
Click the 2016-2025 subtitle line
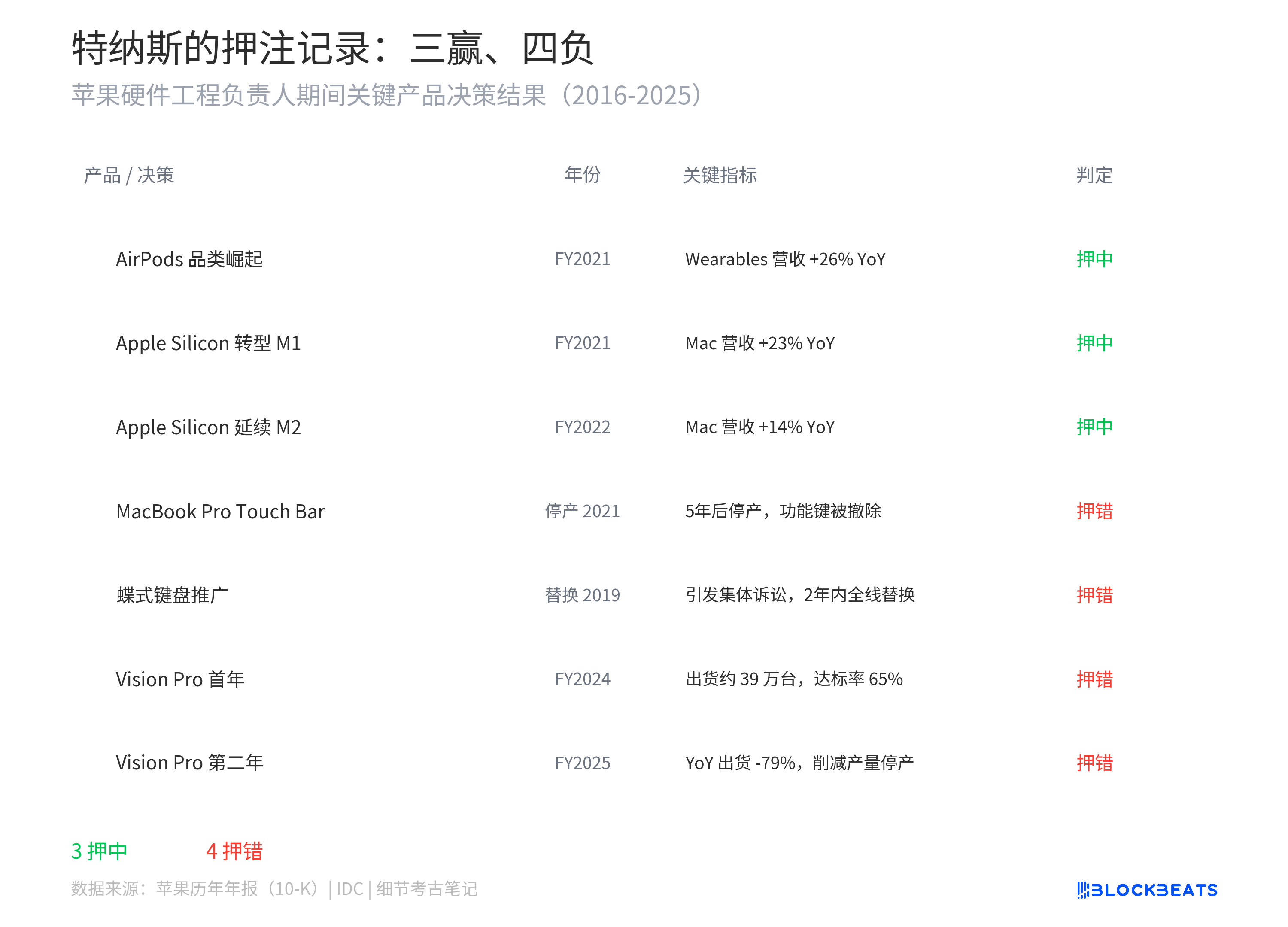pos(386,95)
